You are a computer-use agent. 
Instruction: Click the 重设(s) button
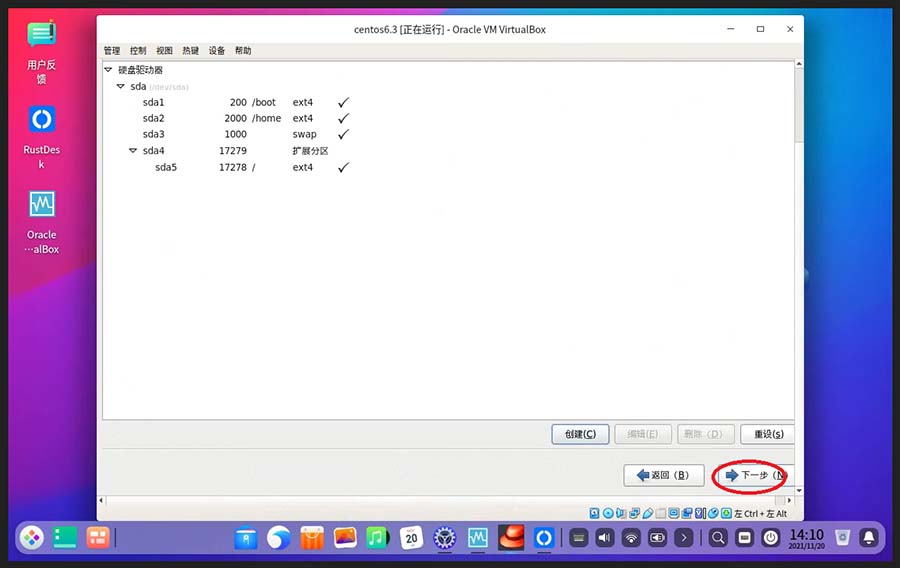click(x=767, y=434)
